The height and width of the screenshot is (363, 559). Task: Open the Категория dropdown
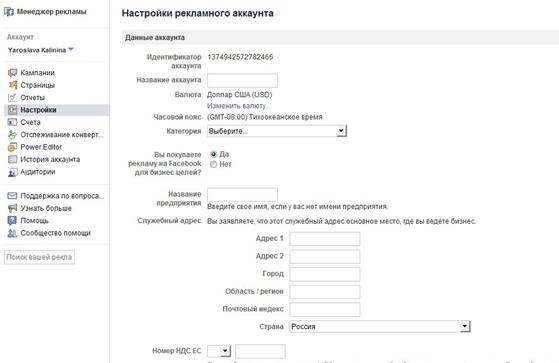pos(277,131)
